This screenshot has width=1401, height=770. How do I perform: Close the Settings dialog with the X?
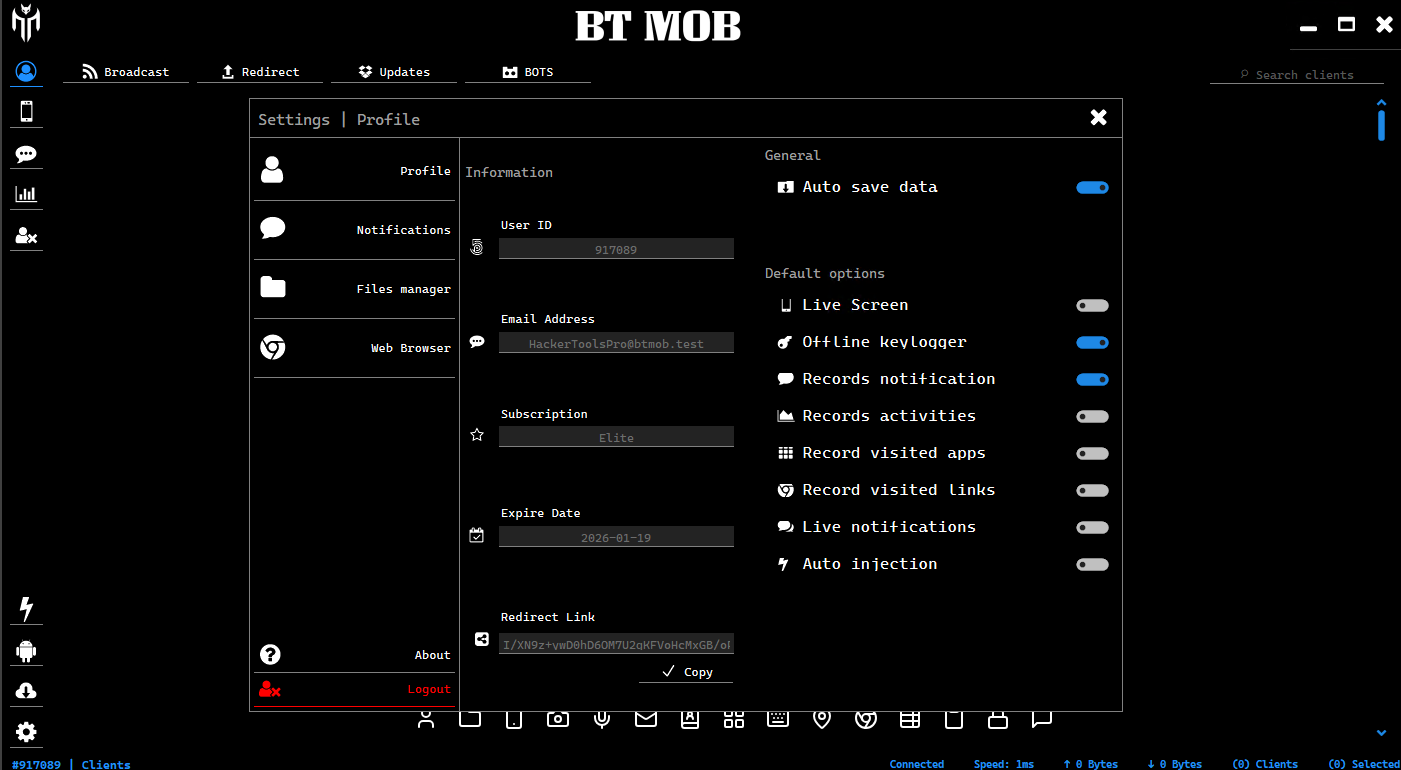[1098, 118]
